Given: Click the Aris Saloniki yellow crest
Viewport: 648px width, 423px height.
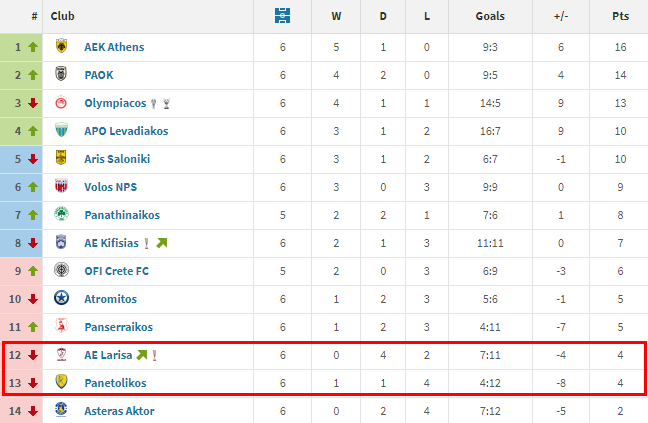Looking at the screenshot, I should tap(61, 159).
